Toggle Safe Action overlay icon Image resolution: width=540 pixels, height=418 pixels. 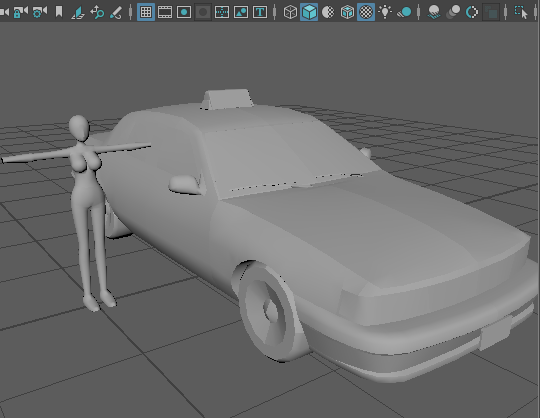point(241,12)
